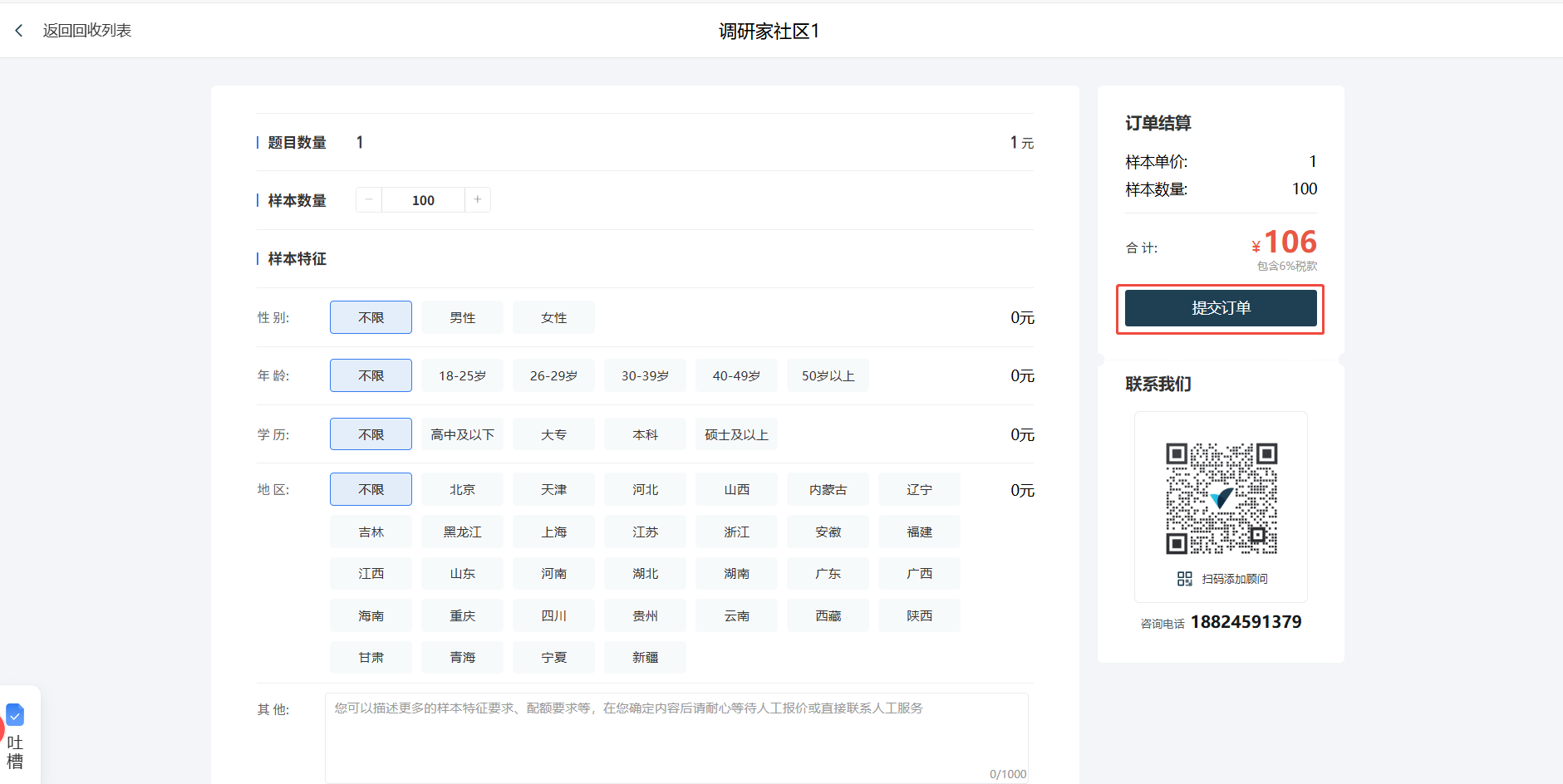Choose 50岁以上 age option
This screenshot has height=784, width=1563.
pos(828,376)
